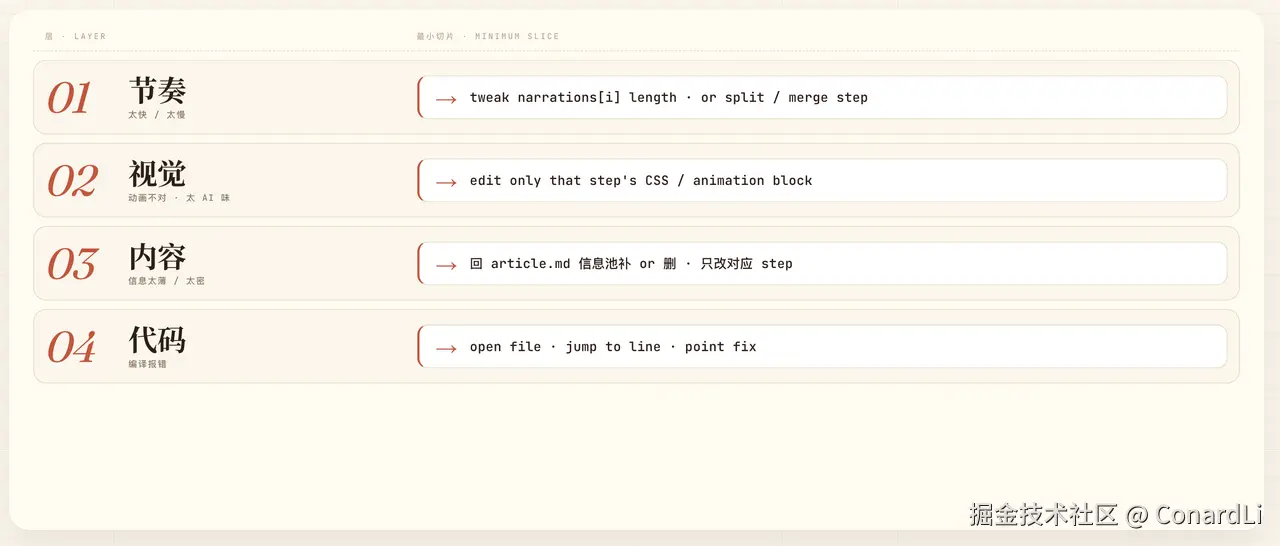This screenshot has height=546, width=1280.
Task: Select the 02 number in the 视觉 row
Action: point(72,181)
